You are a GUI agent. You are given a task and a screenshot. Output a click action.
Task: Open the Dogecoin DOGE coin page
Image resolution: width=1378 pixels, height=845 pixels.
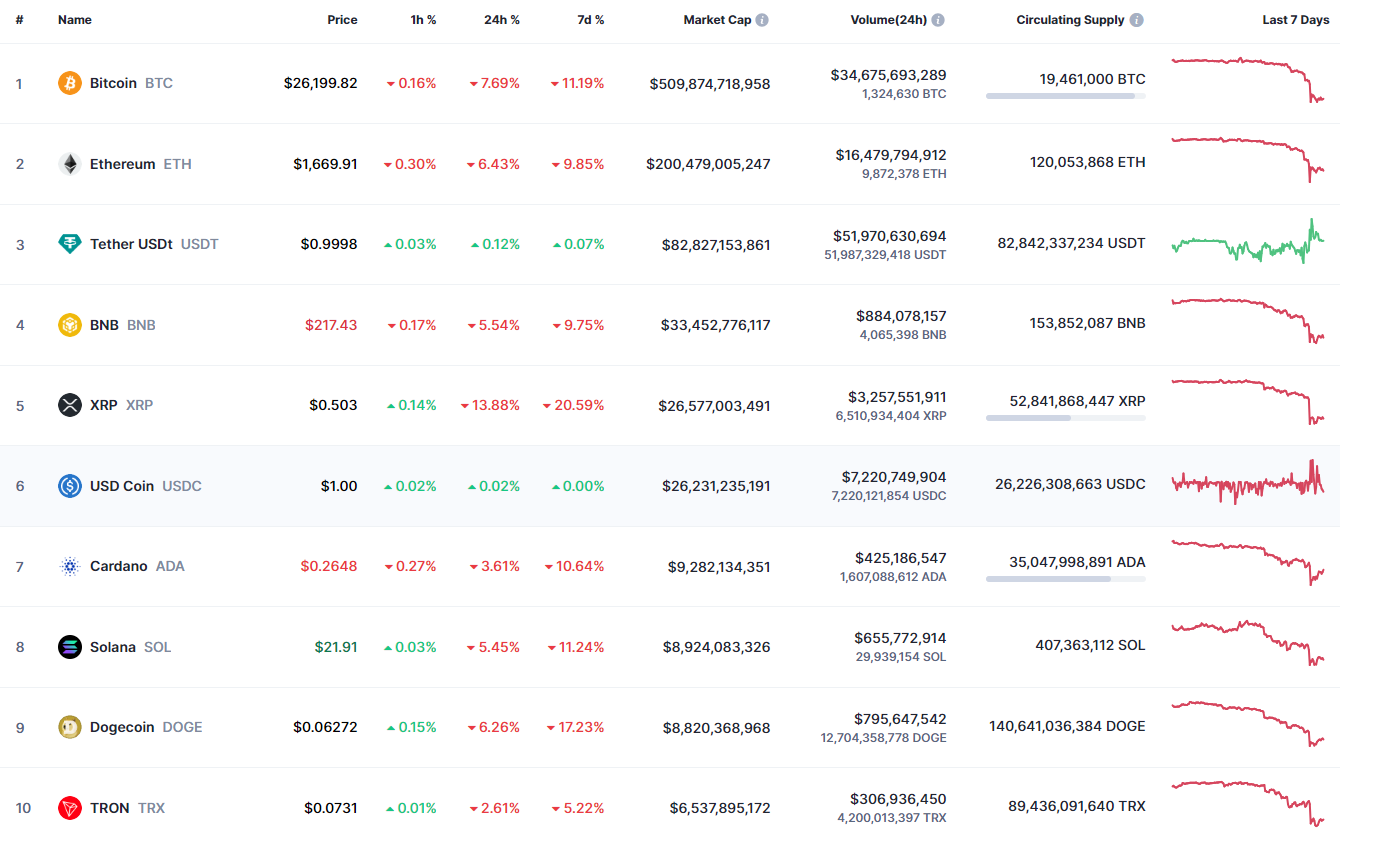click(x=124, y=727)
